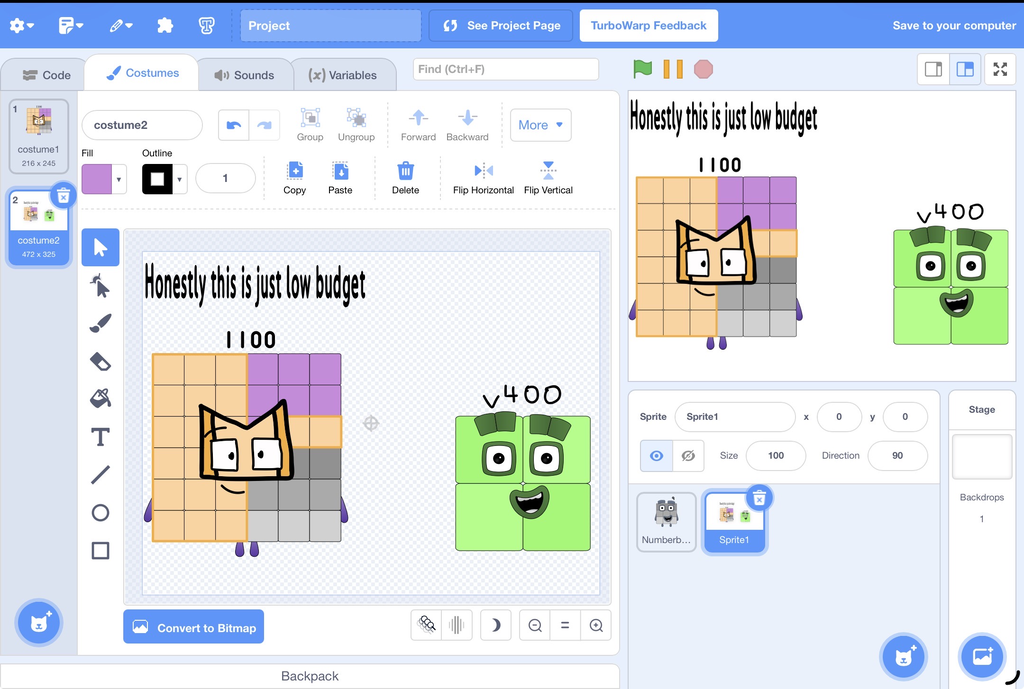The image size is (1024, 689).
Task: Click the Project title field
Action: [330, 25]
